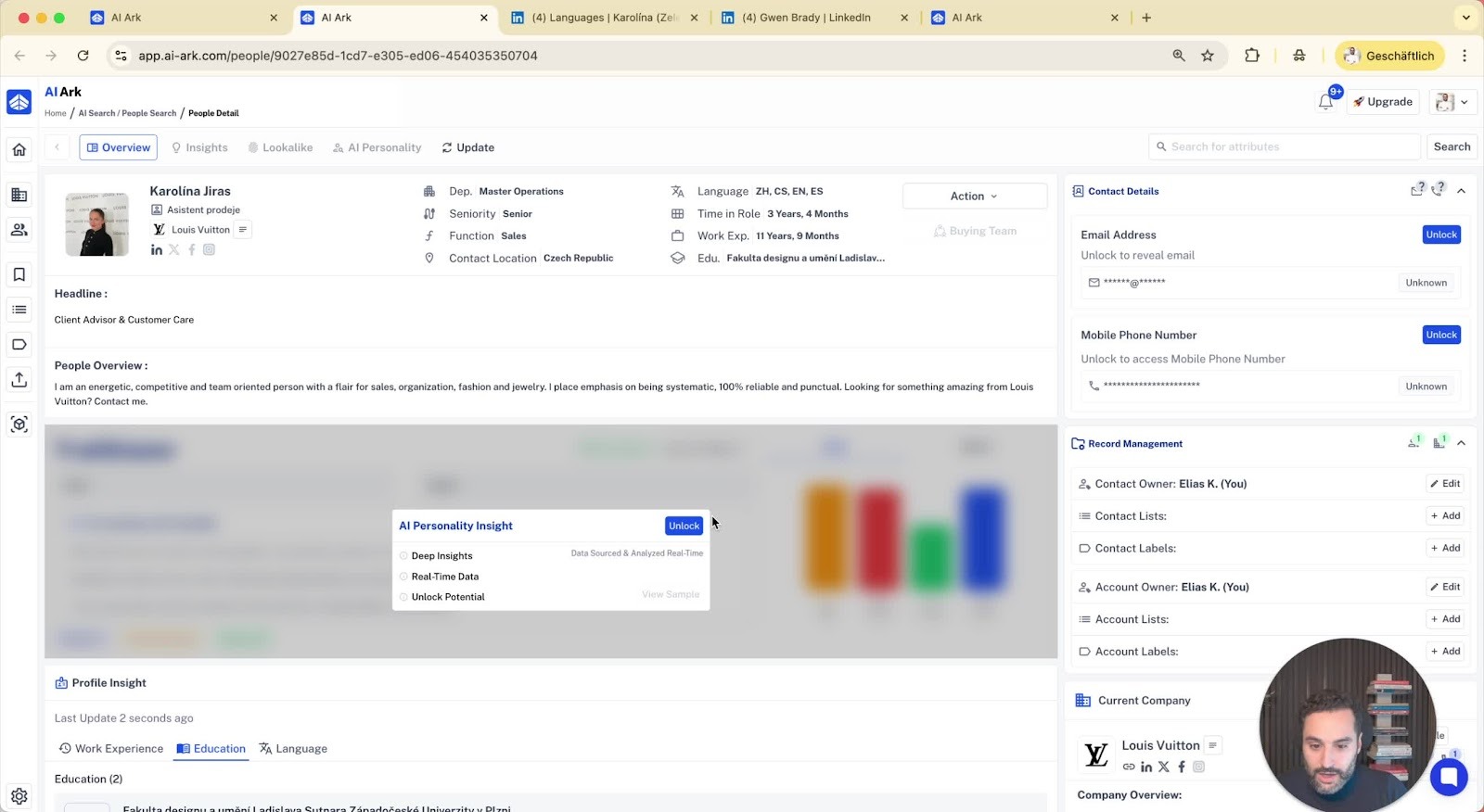Click the home icon in sidebar
This screenshot has height=812, width=1484.
(19, 149)
